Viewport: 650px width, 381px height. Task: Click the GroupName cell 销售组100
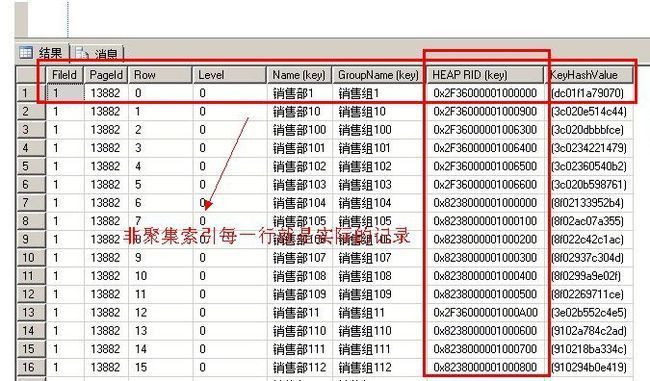[x=379, y=129]
